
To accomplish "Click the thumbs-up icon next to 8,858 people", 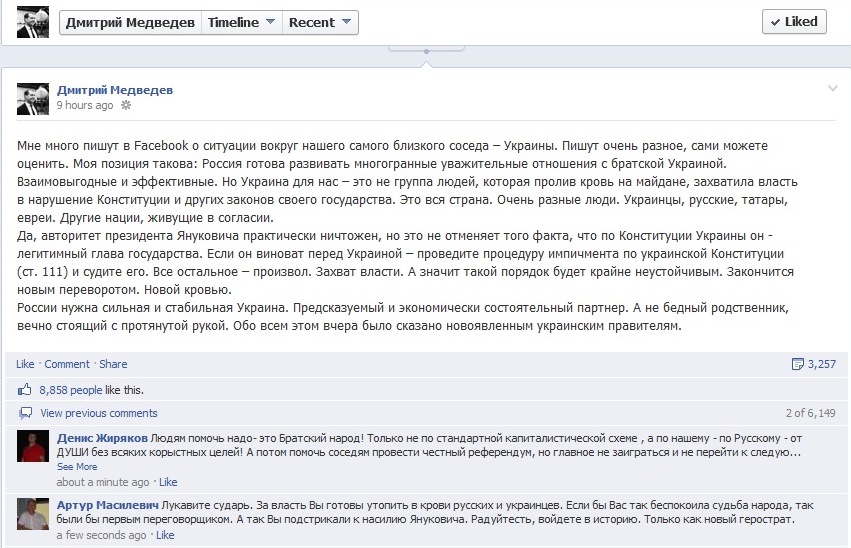I will coord(25,390).
